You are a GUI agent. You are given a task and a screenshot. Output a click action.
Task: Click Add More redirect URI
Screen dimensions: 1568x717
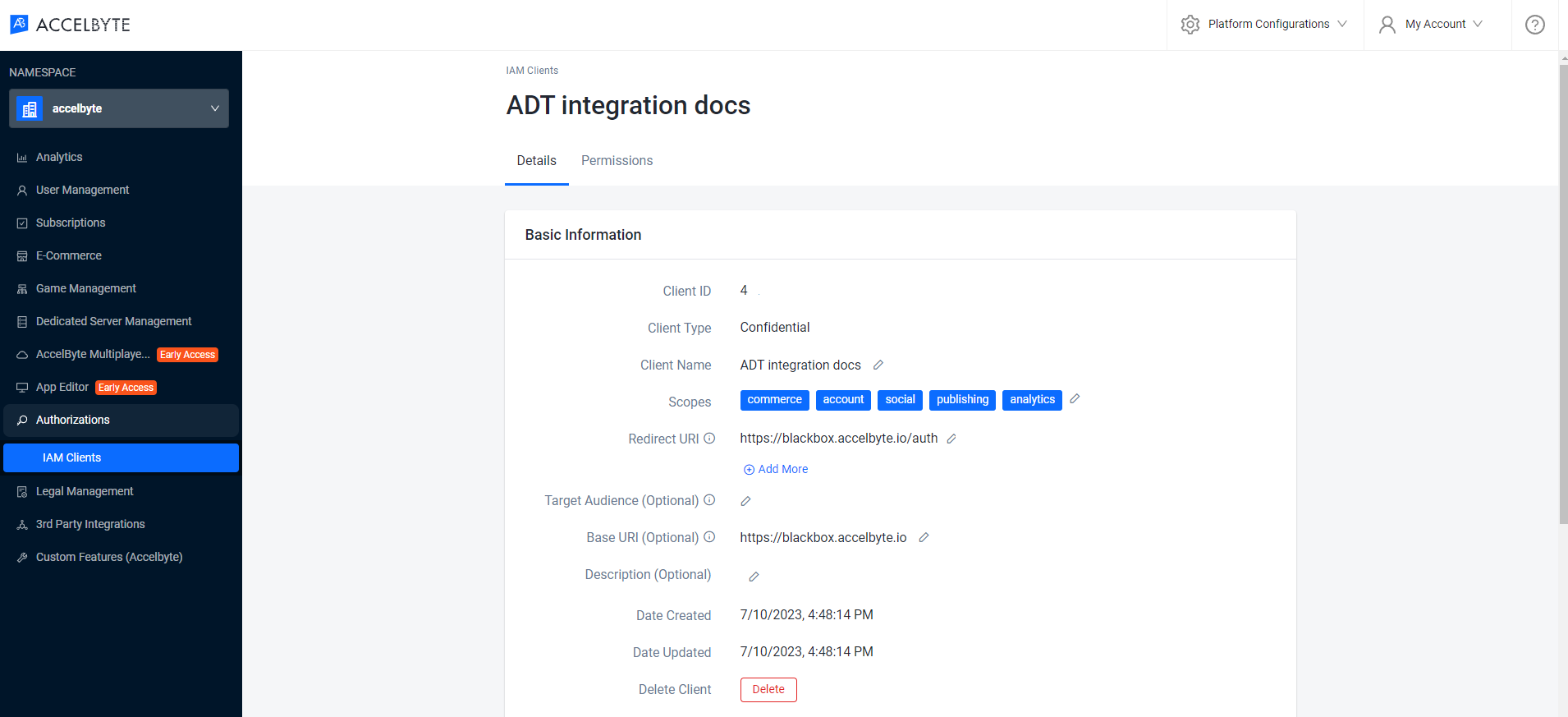[x=776, y=469]
